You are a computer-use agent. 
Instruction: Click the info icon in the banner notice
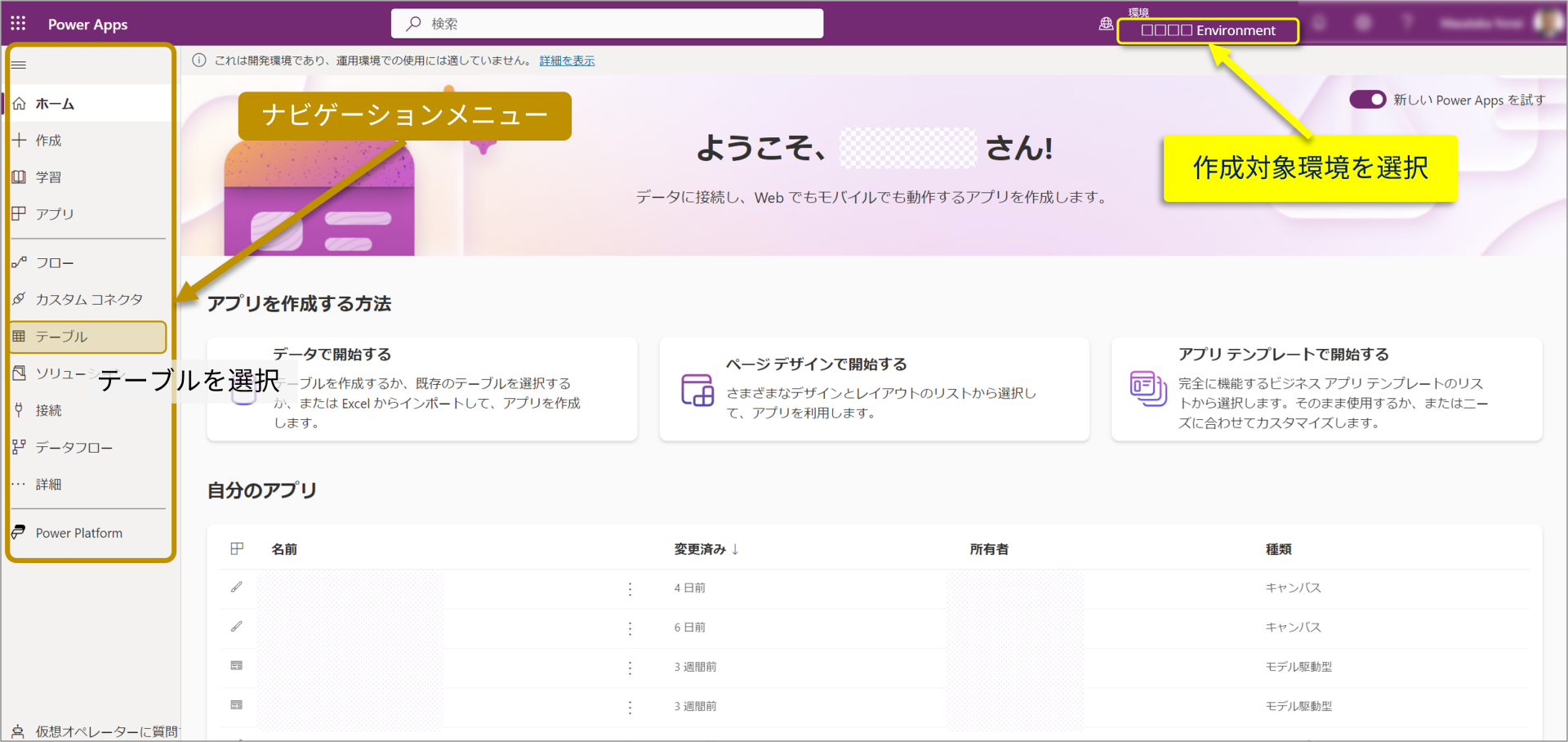coord(198,60)
